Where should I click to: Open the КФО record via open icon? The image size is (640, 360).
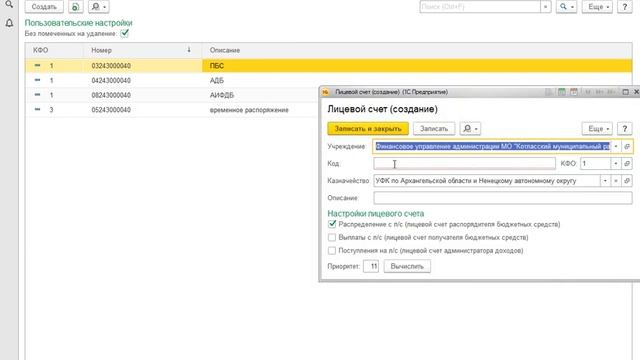pos(627,164)
